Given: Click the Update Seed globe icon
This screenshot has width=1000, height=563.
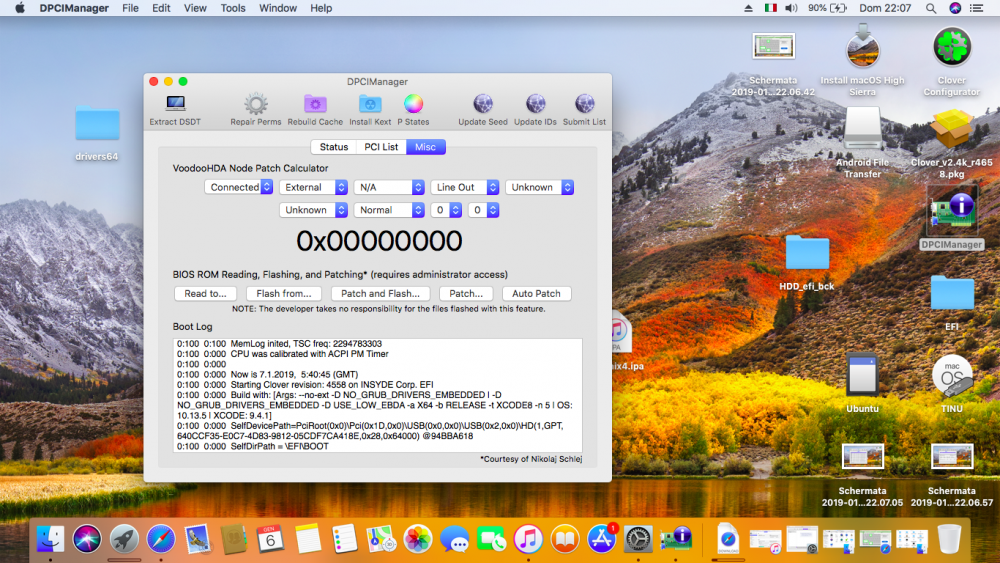Looking at the screenshot, I should click(483, 103).
